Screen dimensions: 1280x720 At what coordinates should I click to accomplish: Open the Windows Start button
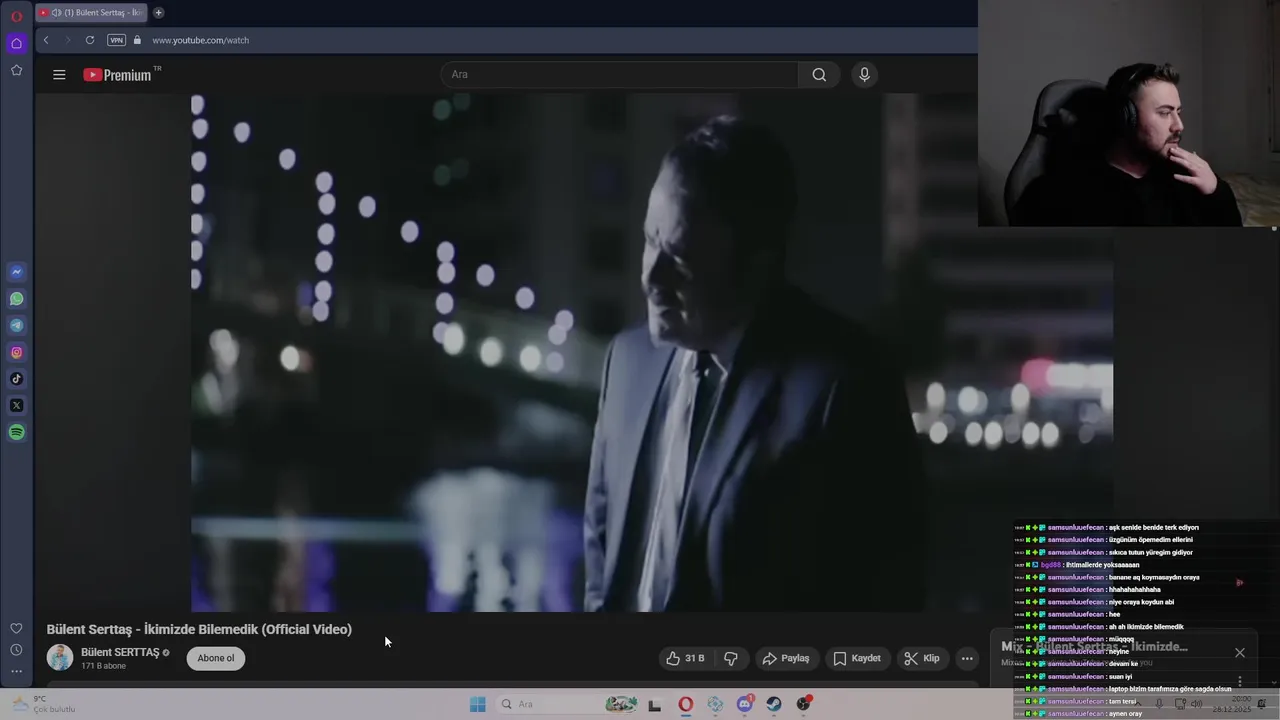click(x=478, y=704)
